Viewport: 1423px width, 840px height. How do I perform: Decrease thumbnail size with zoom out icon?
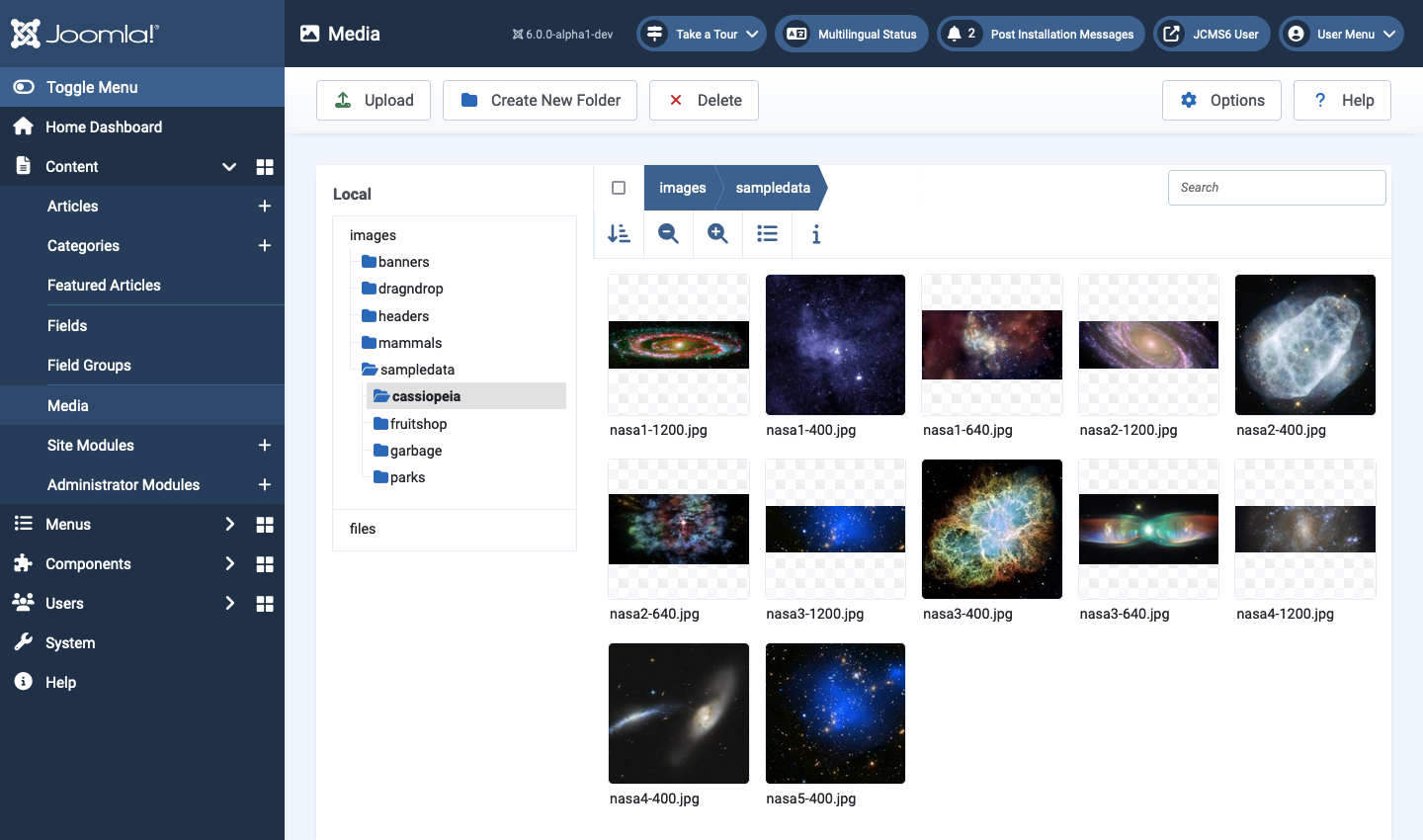click(668, 234)
